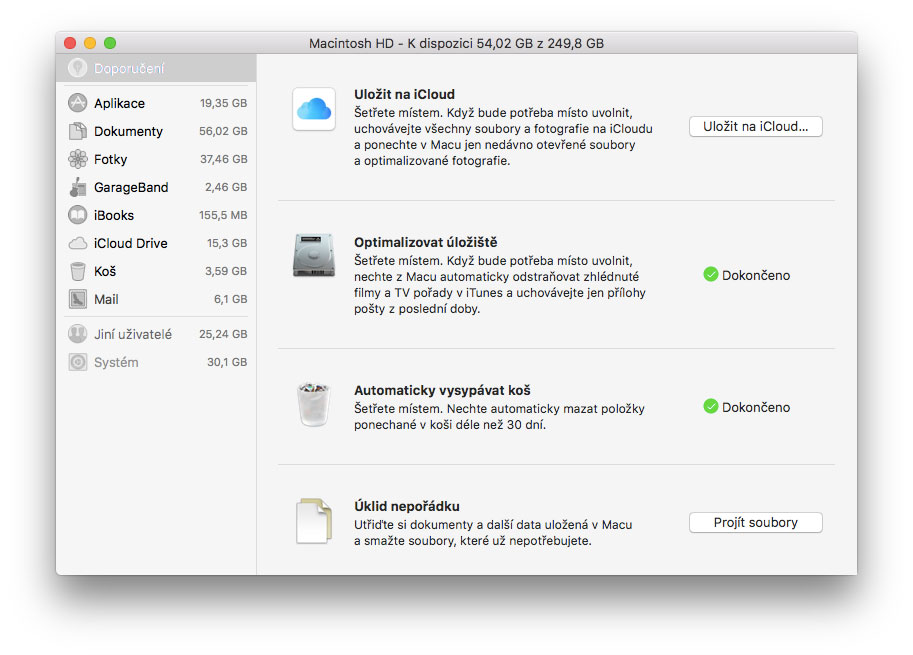Click the green zoom window button
The height and width of the screenshot is (655, 913).
point(109,43)
